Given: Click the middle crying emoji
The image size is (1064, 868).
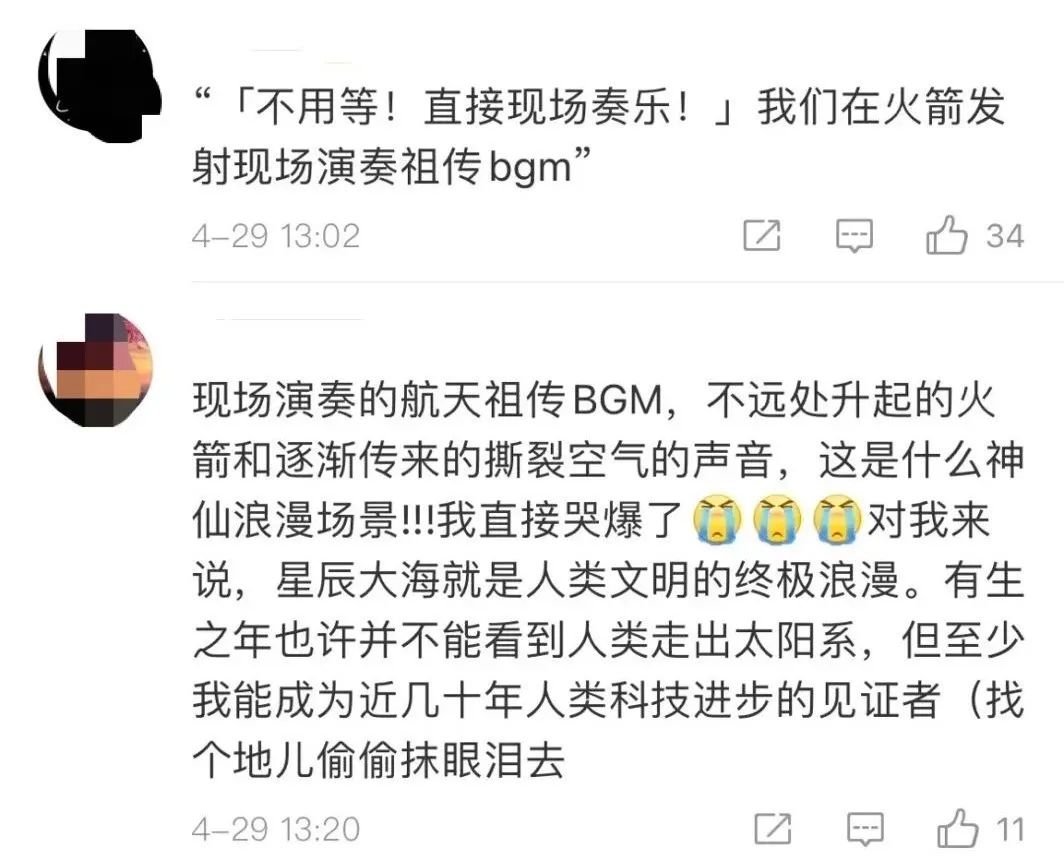Looking at the screenshot, I should coord(778,521).
